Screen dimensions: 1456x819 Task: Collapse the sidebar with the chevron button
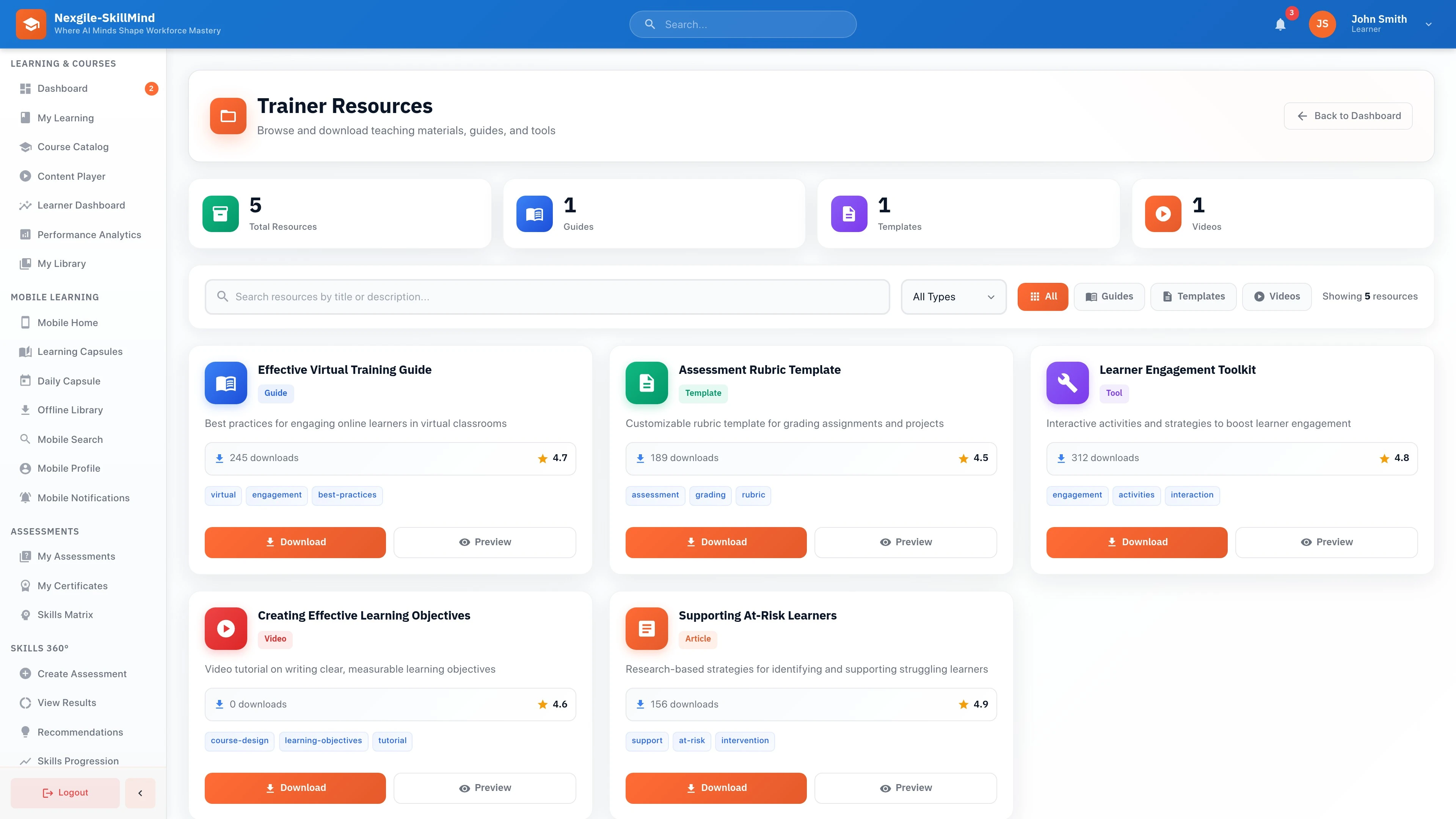[140, 792]
